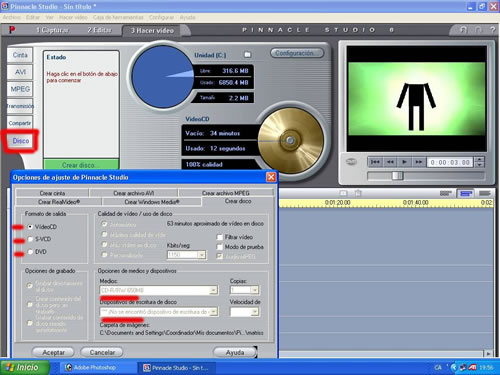Open the Inicio start menu
This screenshot has height=375, width=500.
(x=25, y=367)
